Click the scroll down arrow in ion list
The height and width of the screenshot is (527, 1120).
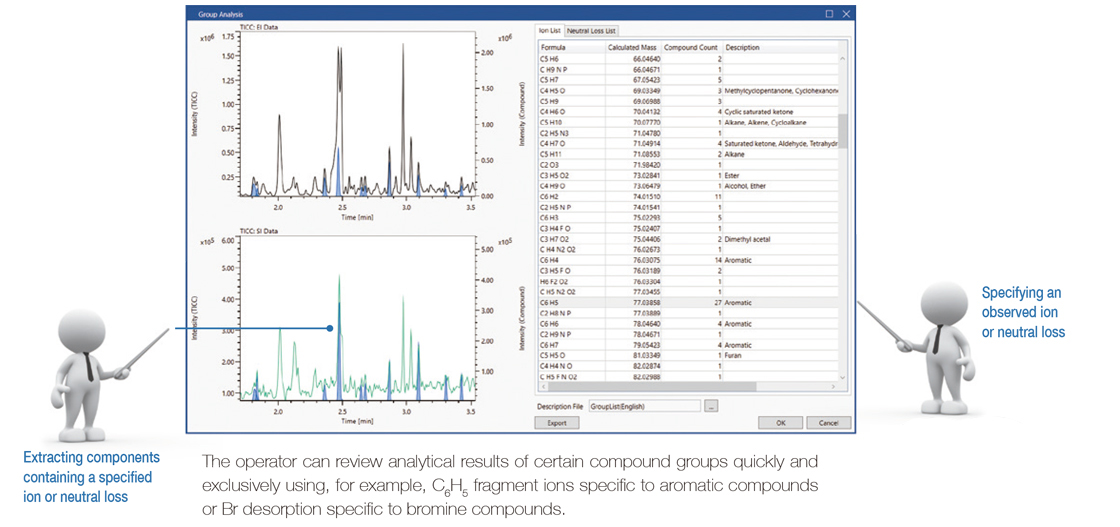(842, 377)
